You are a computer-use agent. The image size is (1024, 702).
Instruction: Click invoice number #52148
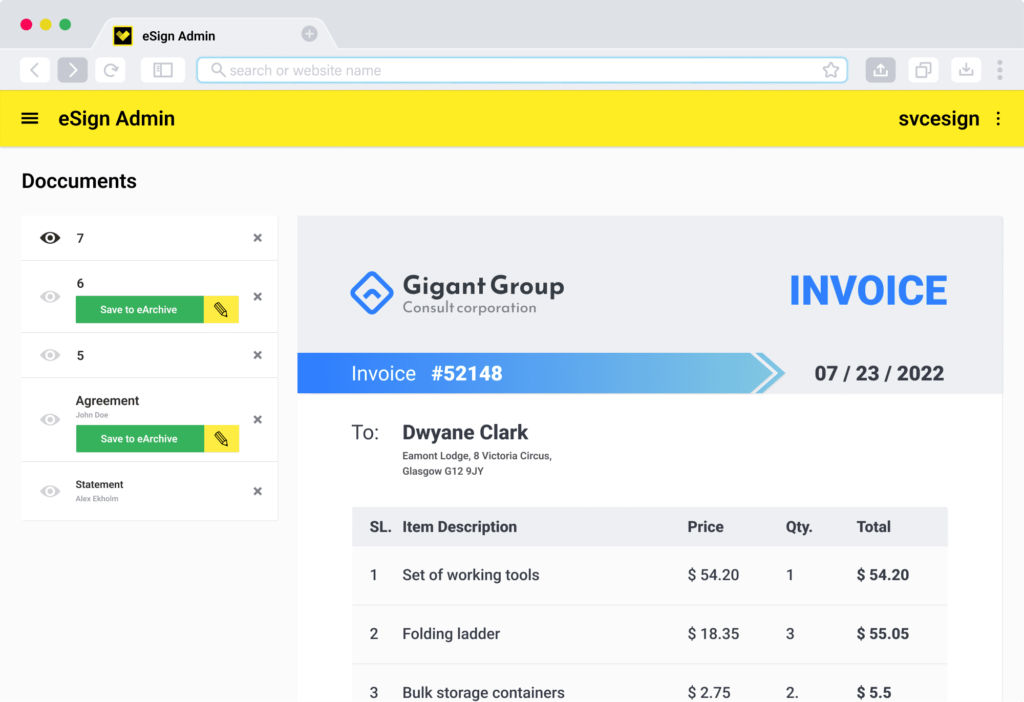pos(467,374)
